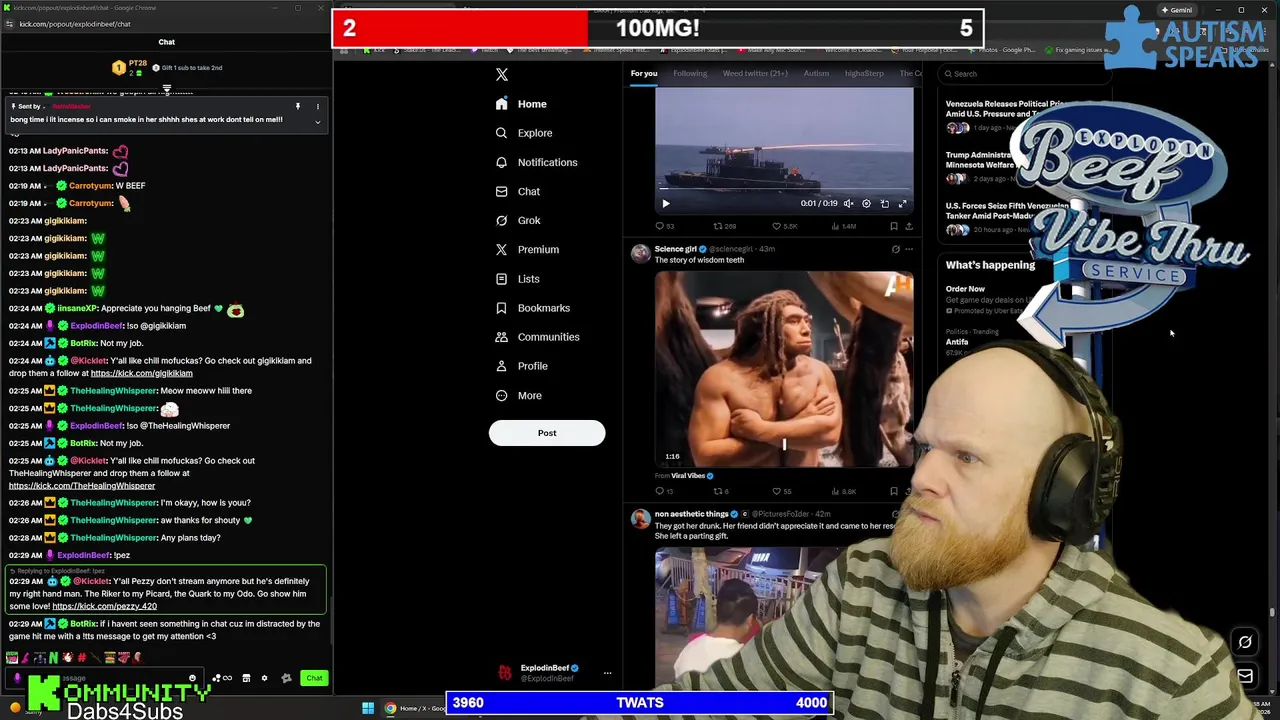Open more options on Science girl post

909,249
